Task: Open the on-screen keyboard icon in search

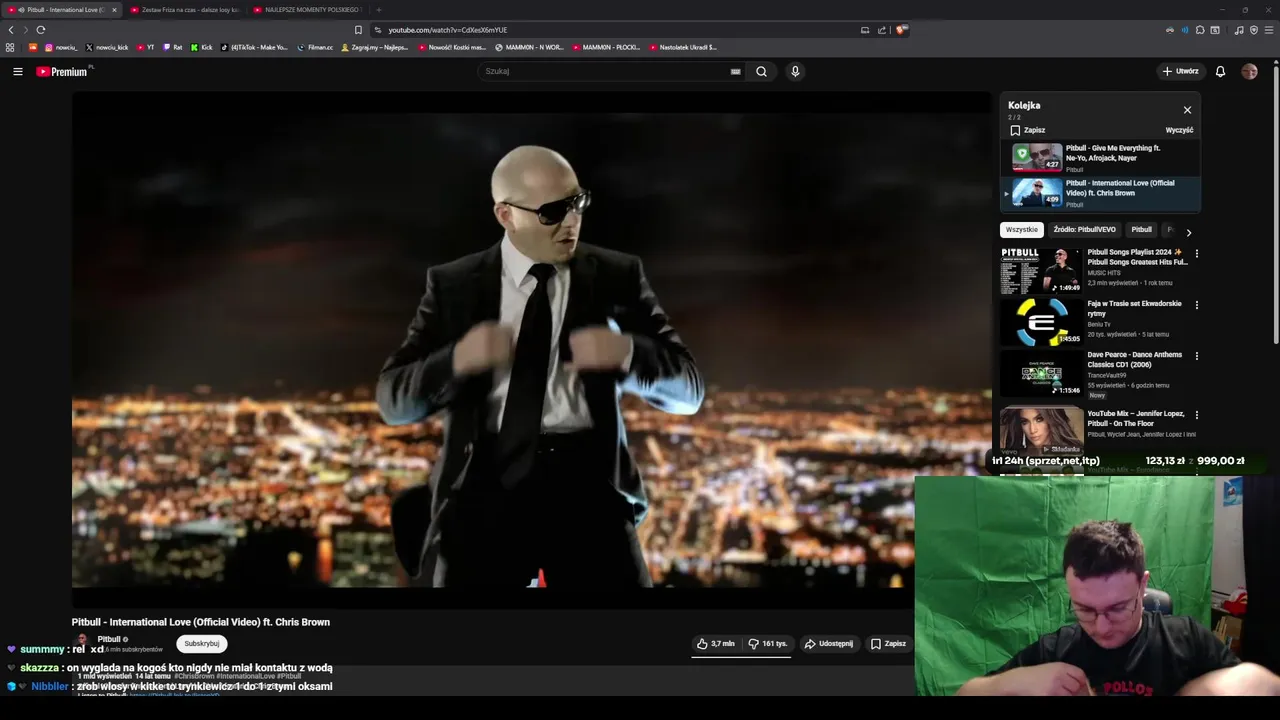Action: click(735, 71)
